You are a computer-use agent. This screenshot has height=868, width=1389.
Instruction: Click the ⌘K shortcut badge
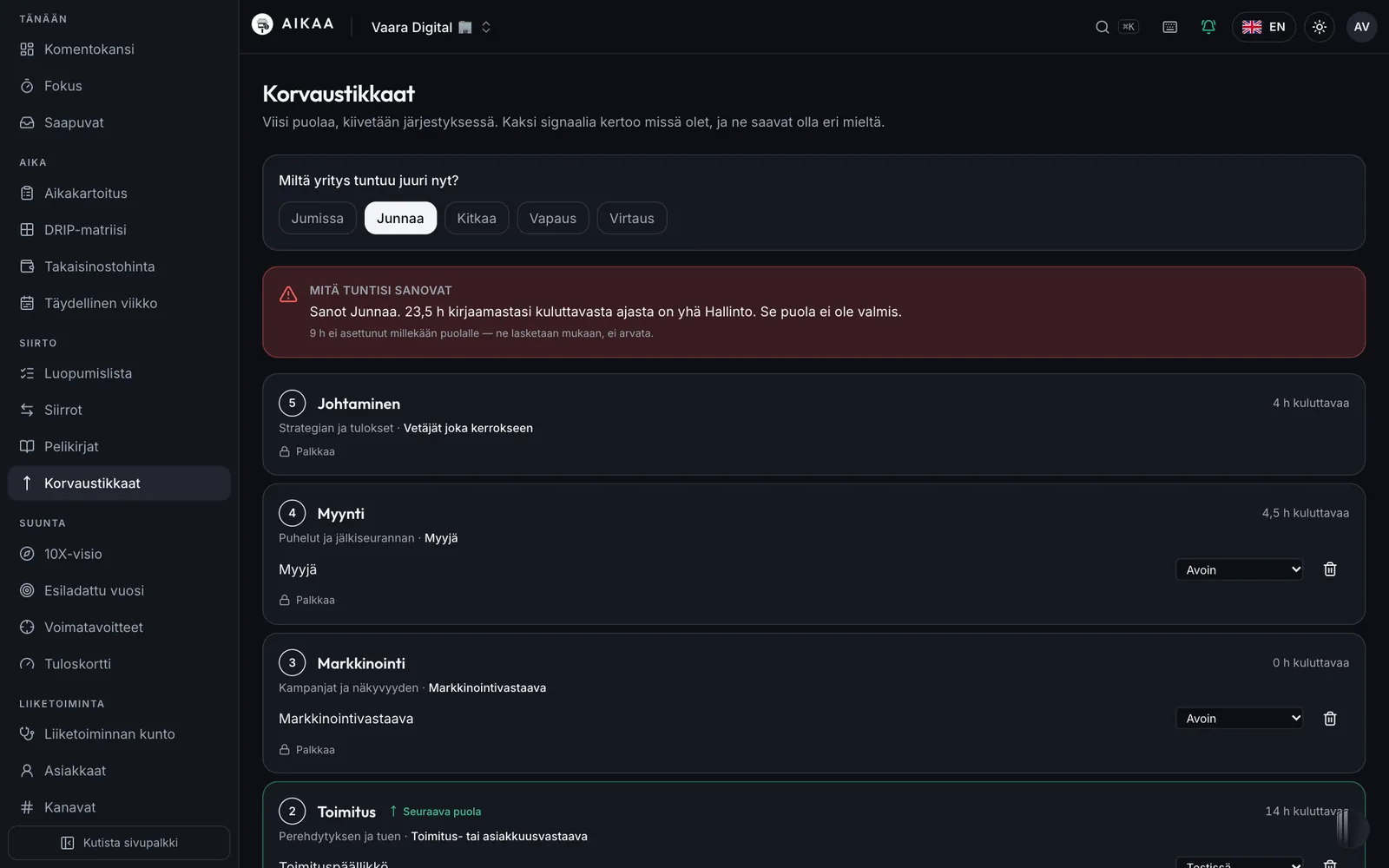coord(1129,27)
